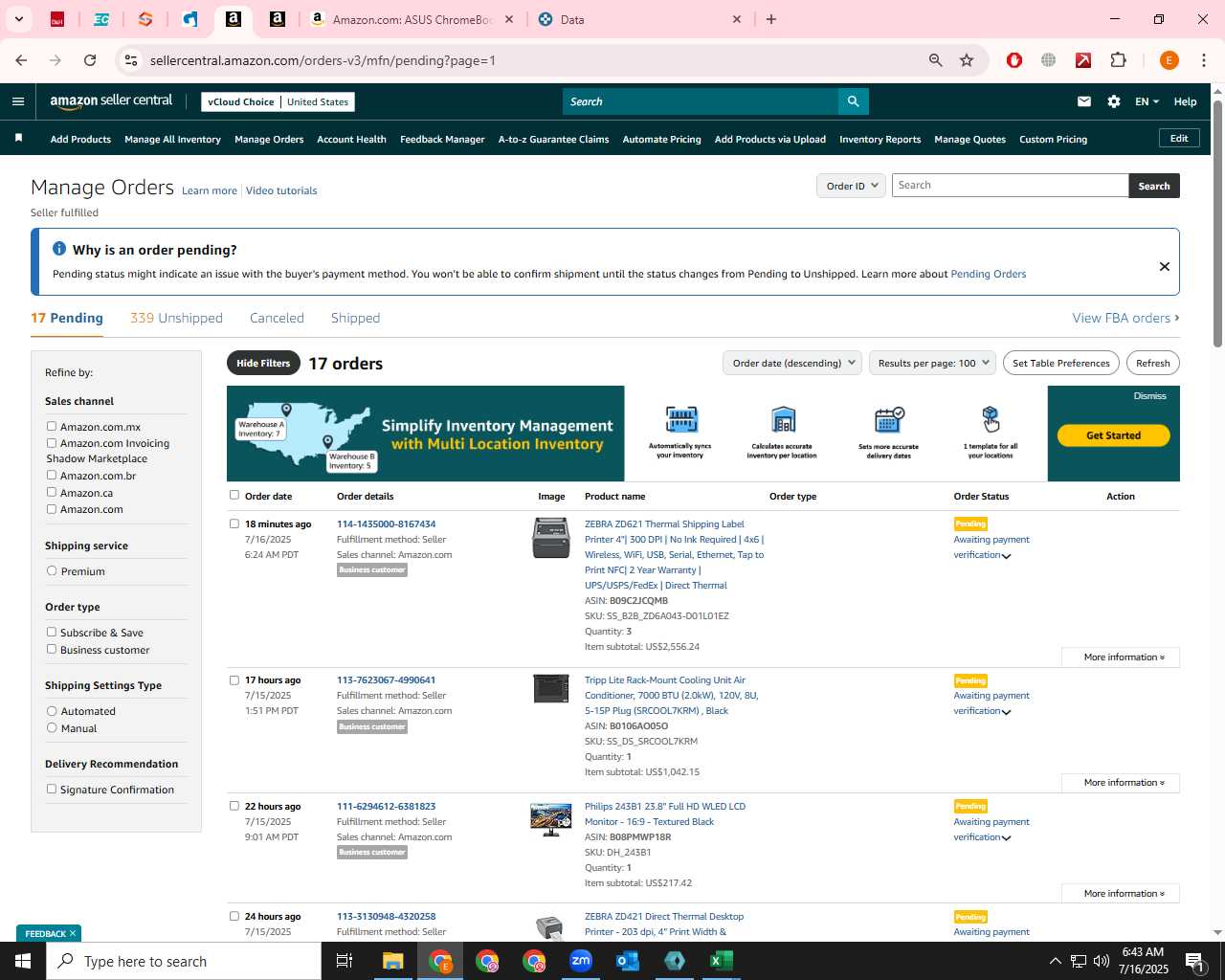Open Feedback Manager in the navbar
Screen dimensions: 1225x980
click(x=442, y=140)
